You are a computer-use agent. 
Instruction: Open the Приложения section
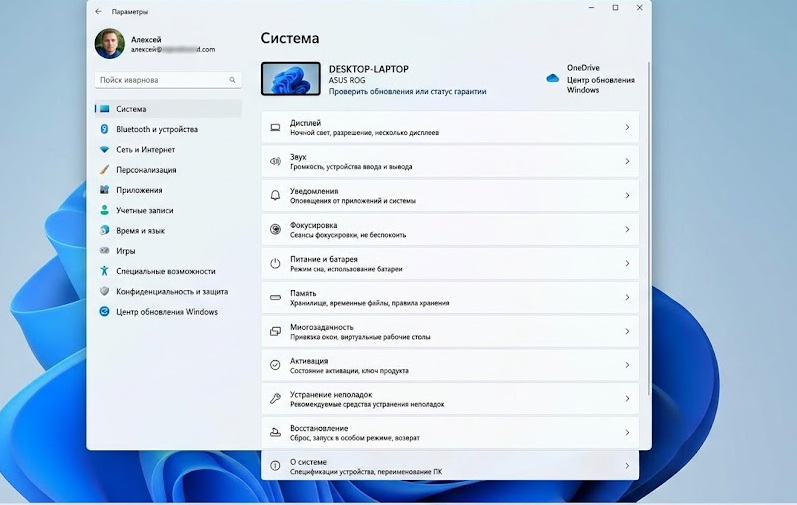[x=168, y=190]
